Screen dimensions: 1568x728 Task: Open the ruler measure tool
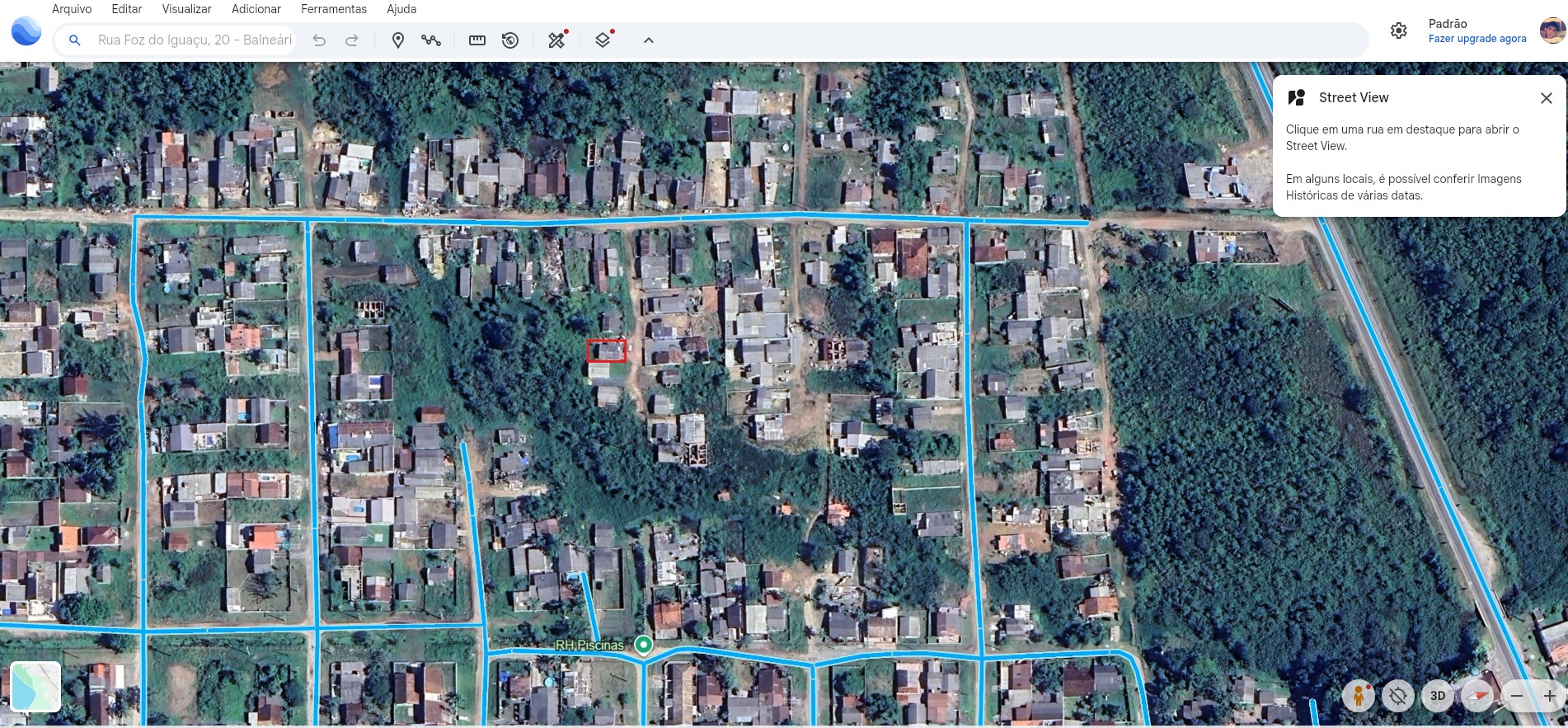(477, 40)
